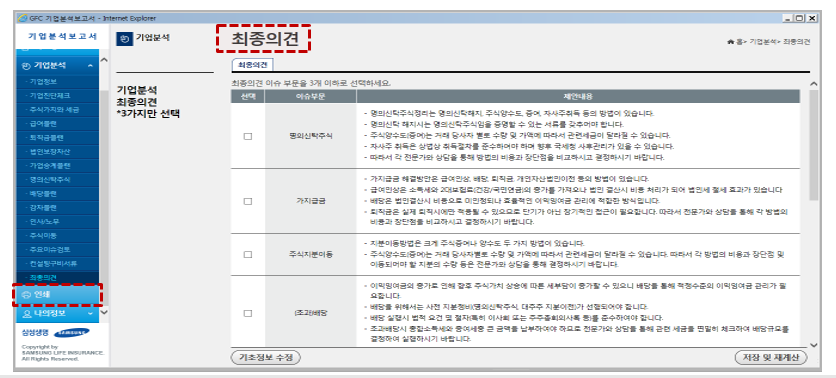836x378 pixels.
Task: Click the 저장 및 재계산 button
Action: [771, 357]
